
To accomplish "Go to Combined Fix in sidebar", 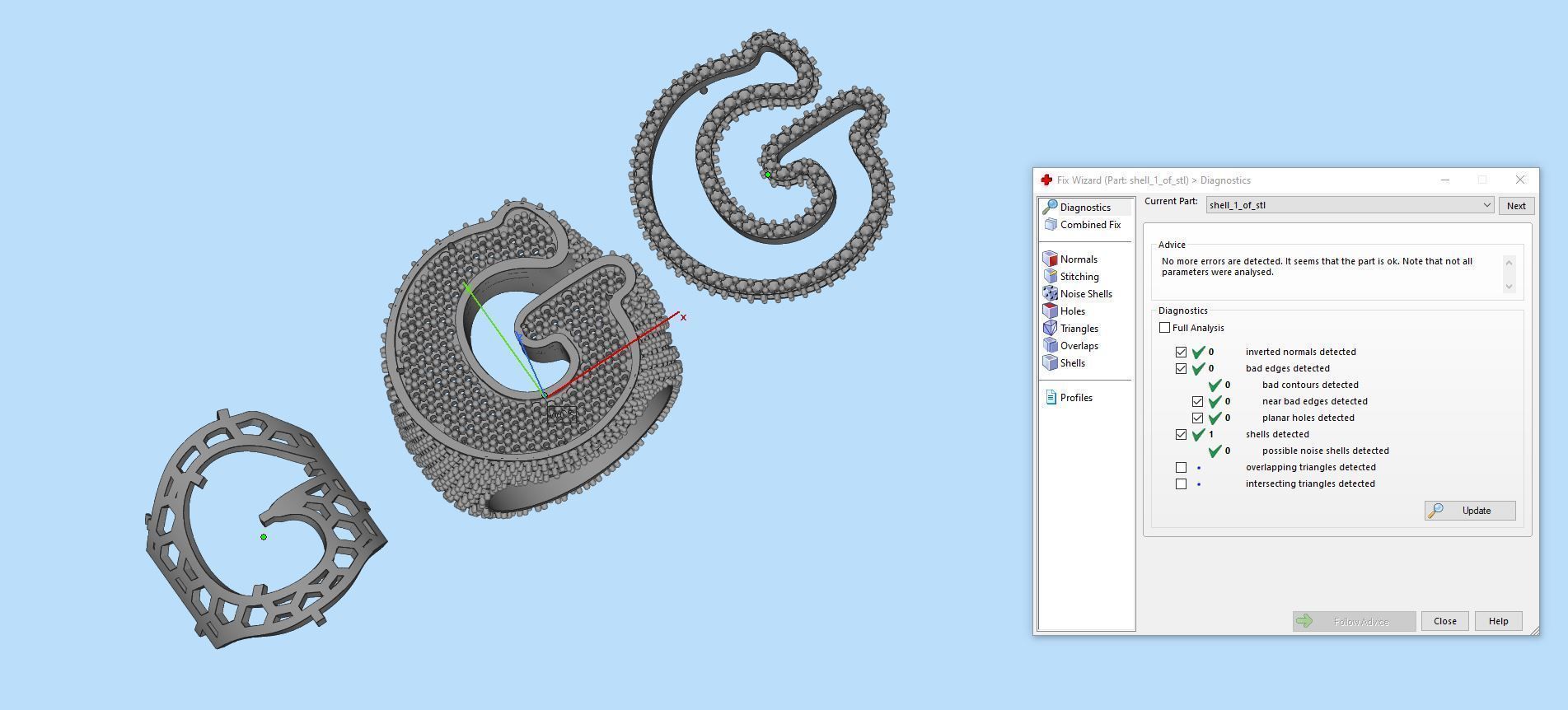I will coord(1090,225).
